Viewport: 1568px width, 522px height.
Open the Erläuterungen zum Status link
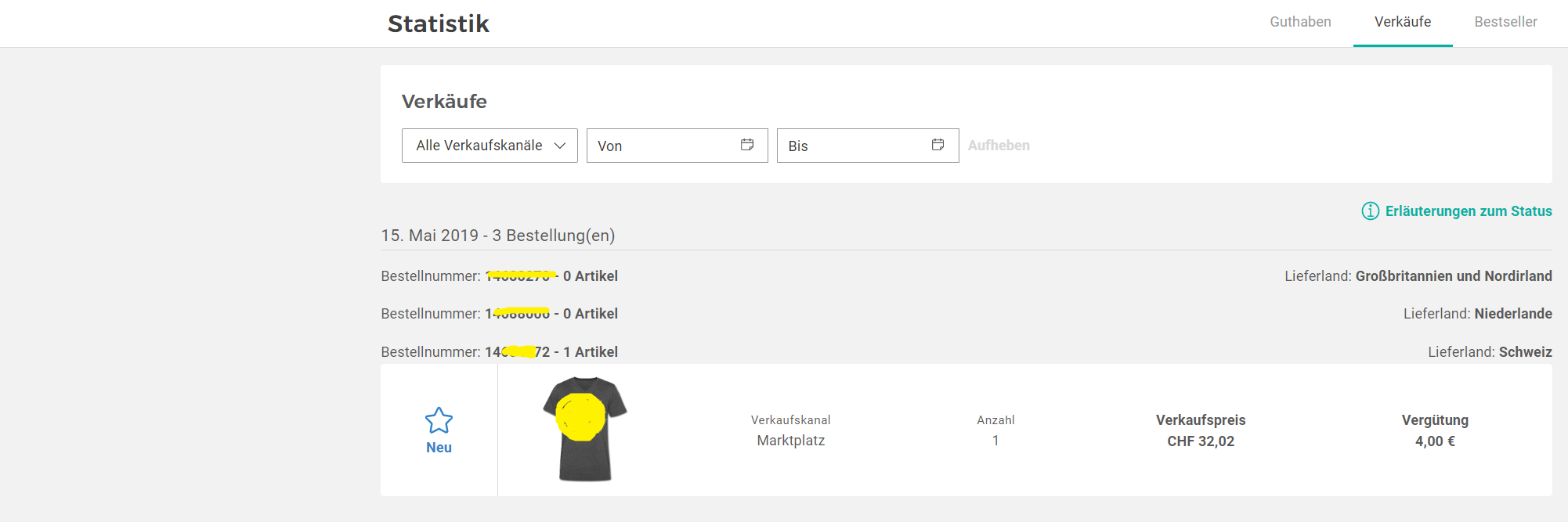[x=1468, y=211]
